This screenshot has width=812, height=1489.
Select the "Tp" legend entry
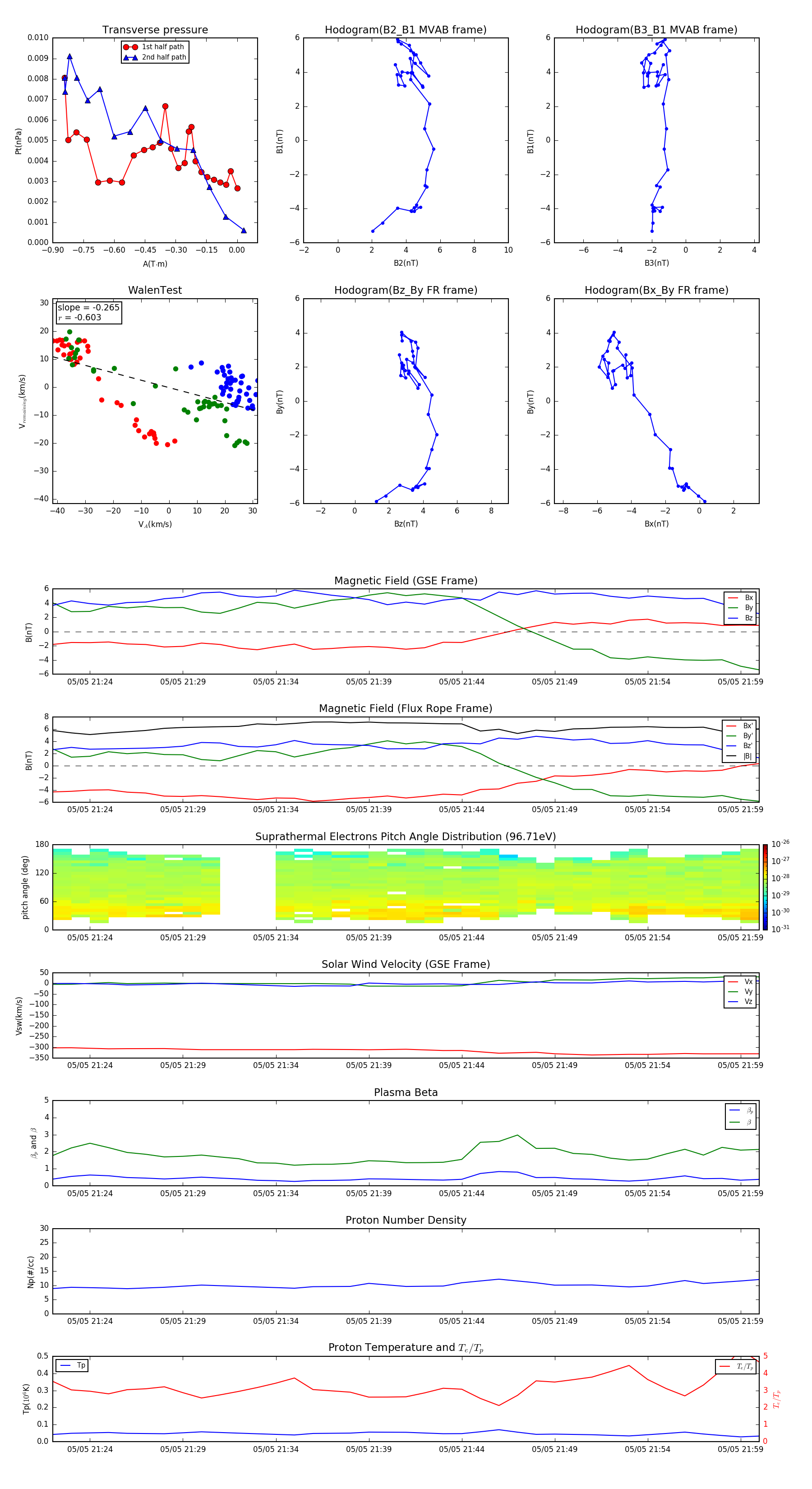(72, 1365)
